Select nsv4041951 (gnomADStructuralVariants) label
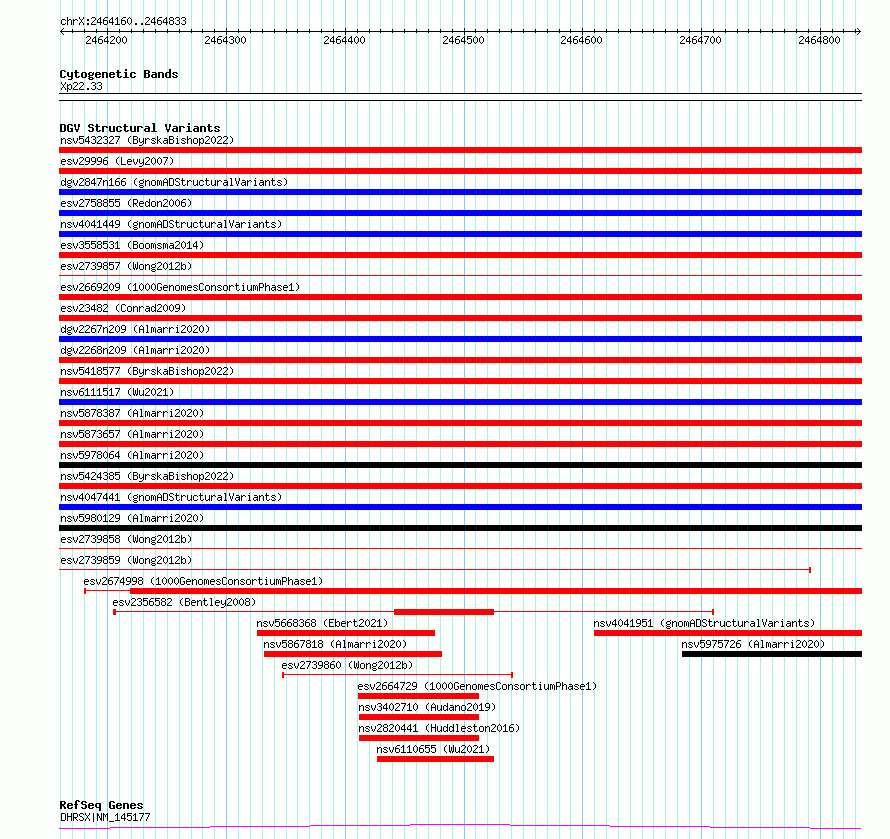Viewport: 890px width, 839px height. click(704, 623)
